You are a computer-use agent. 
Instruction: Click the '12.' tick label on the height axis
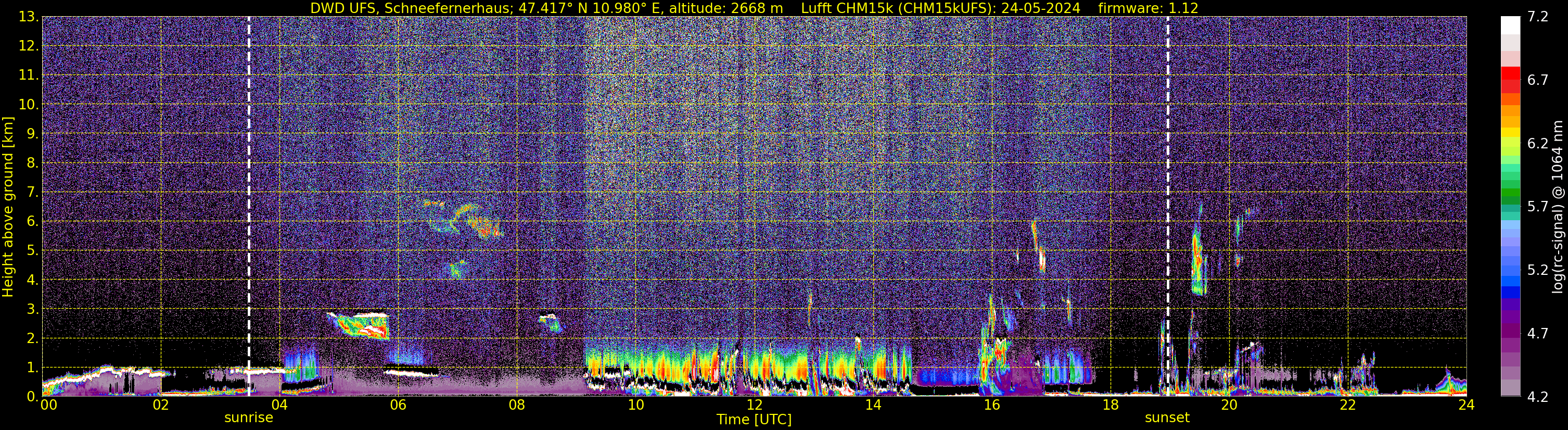(28, 46)
